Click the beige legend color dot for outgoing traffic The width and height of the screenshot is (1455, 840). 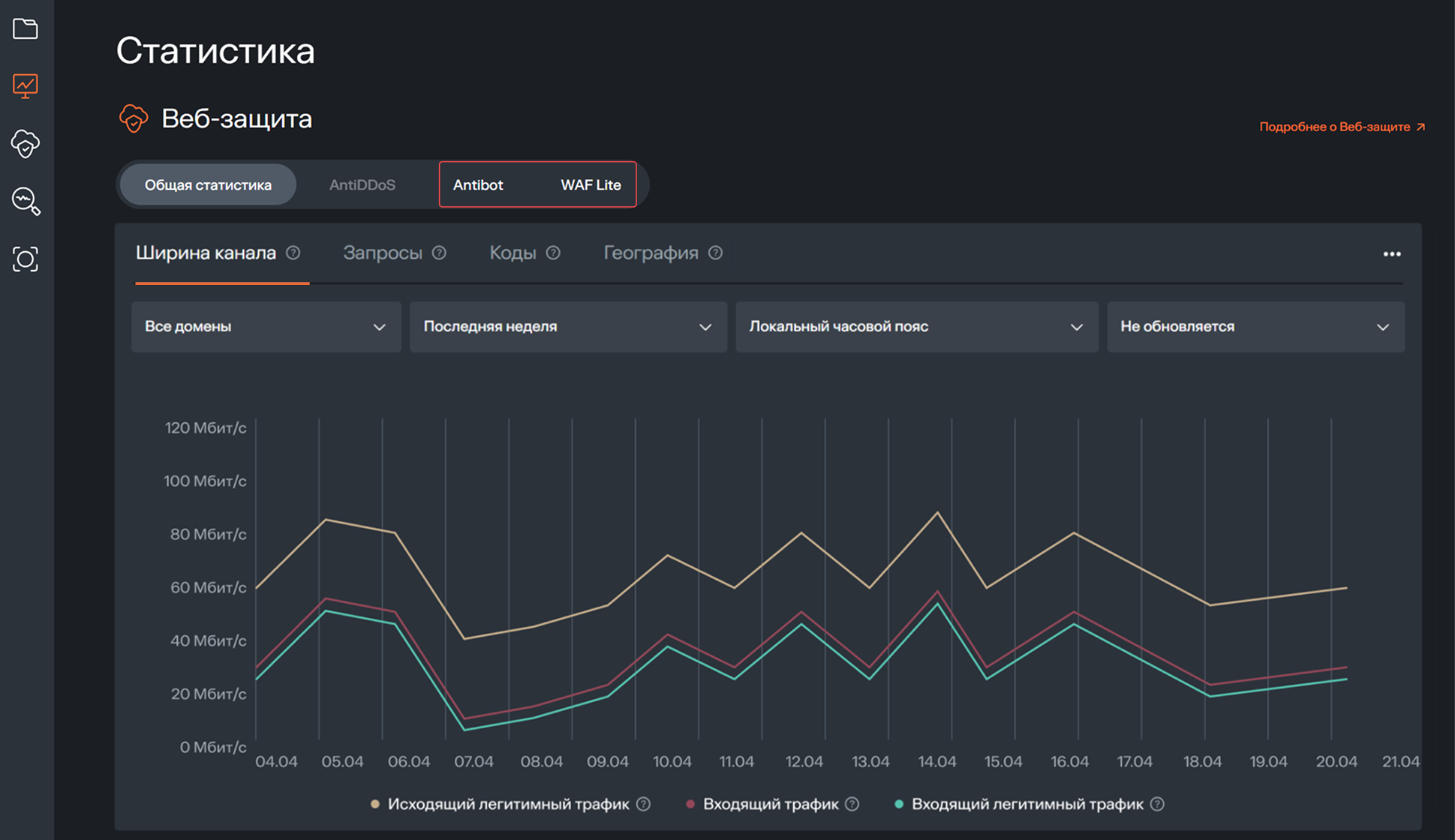(374, 803)
